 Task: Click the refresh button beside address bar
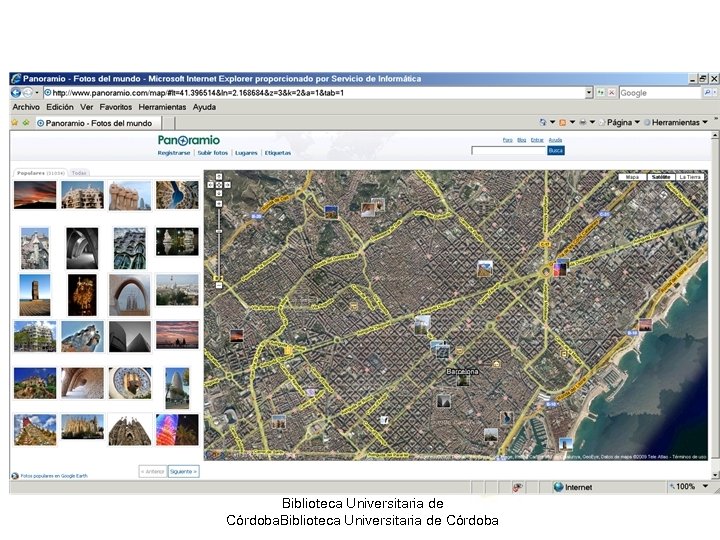tap(600, 93)
